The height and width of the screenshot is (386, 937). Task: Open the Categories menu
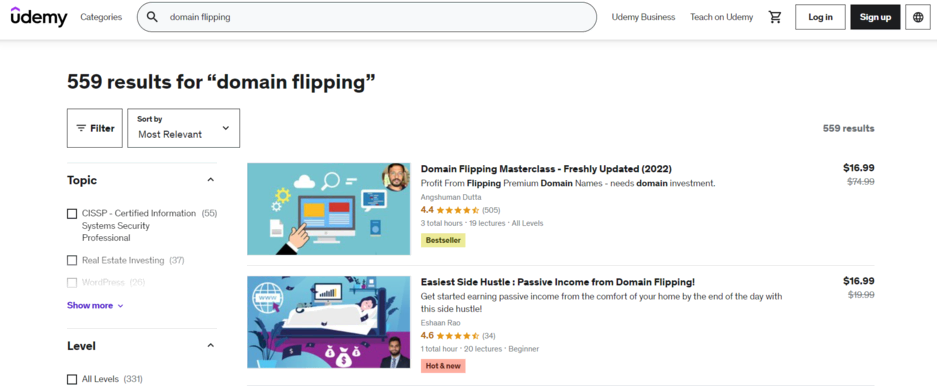click(101, 17)
